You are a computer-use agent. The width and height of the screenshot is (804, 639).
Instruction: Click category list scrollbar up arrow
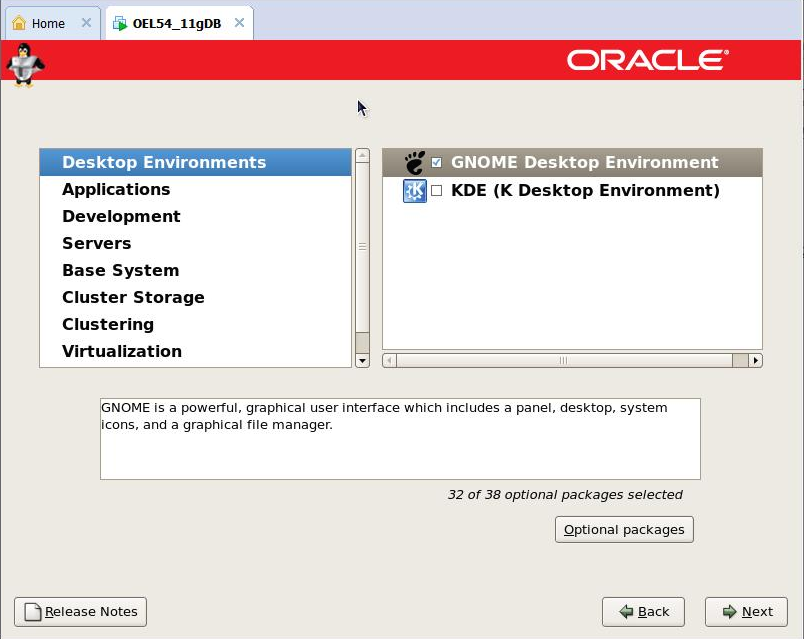[x=363, y=155]
